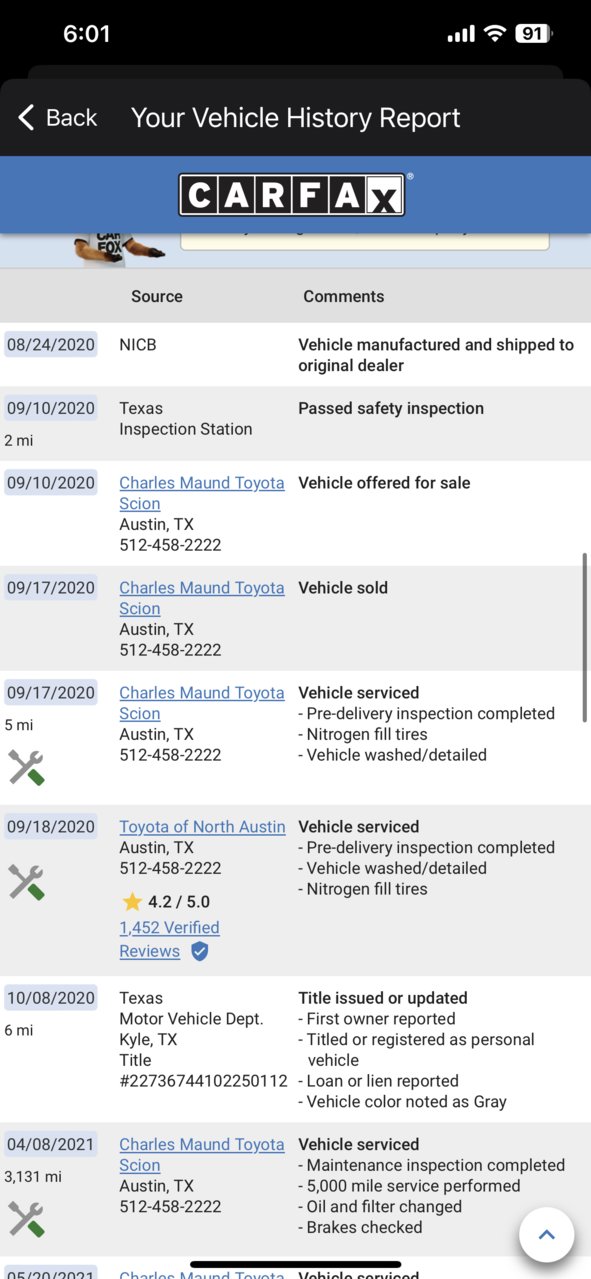Tap wrench service icon for 09/18/2020 entry
The width and height of the screenshot is (591, 1279).
tap(26, 882)
